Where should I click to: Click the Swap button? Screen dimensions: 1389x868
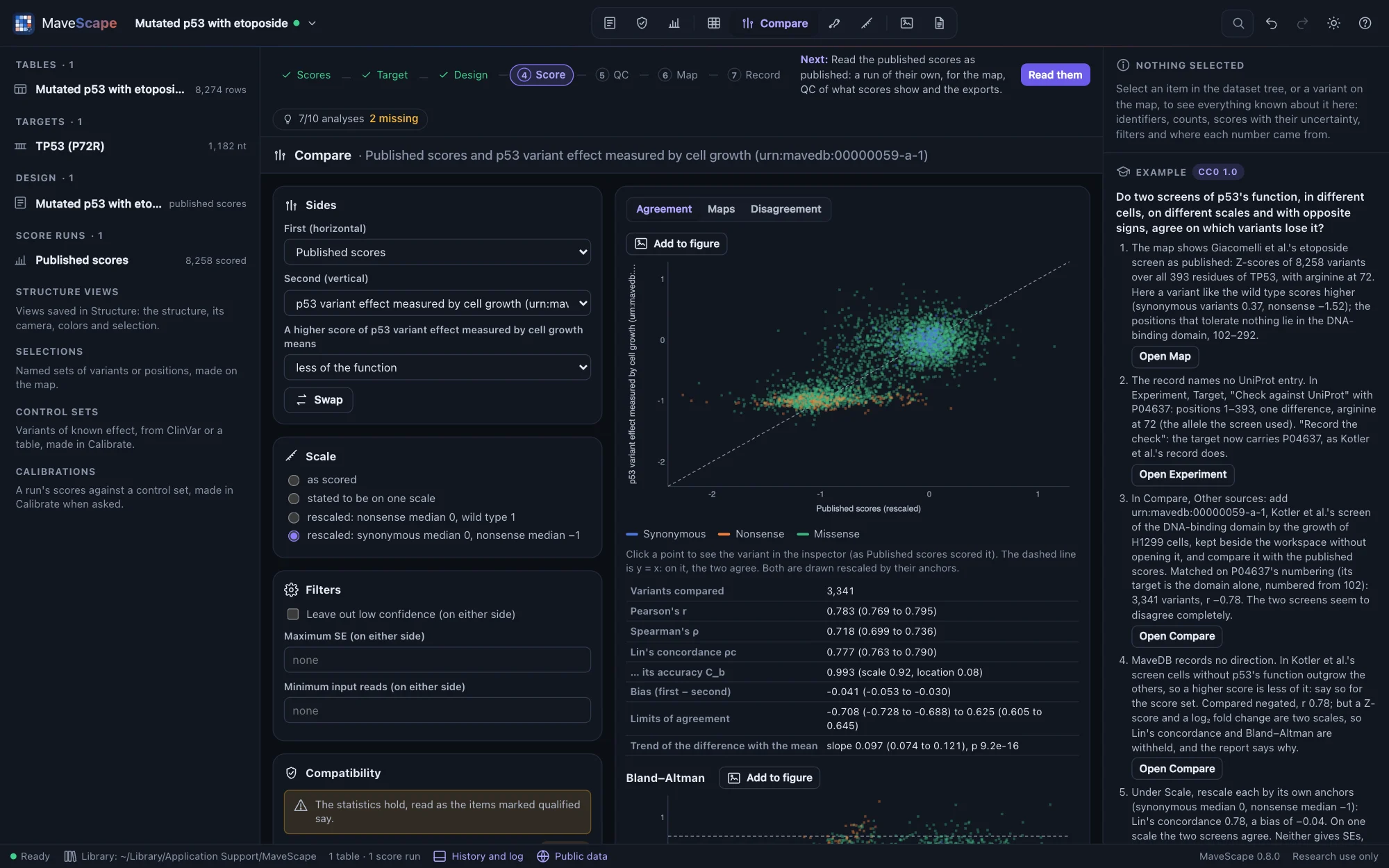coord(319,400)
